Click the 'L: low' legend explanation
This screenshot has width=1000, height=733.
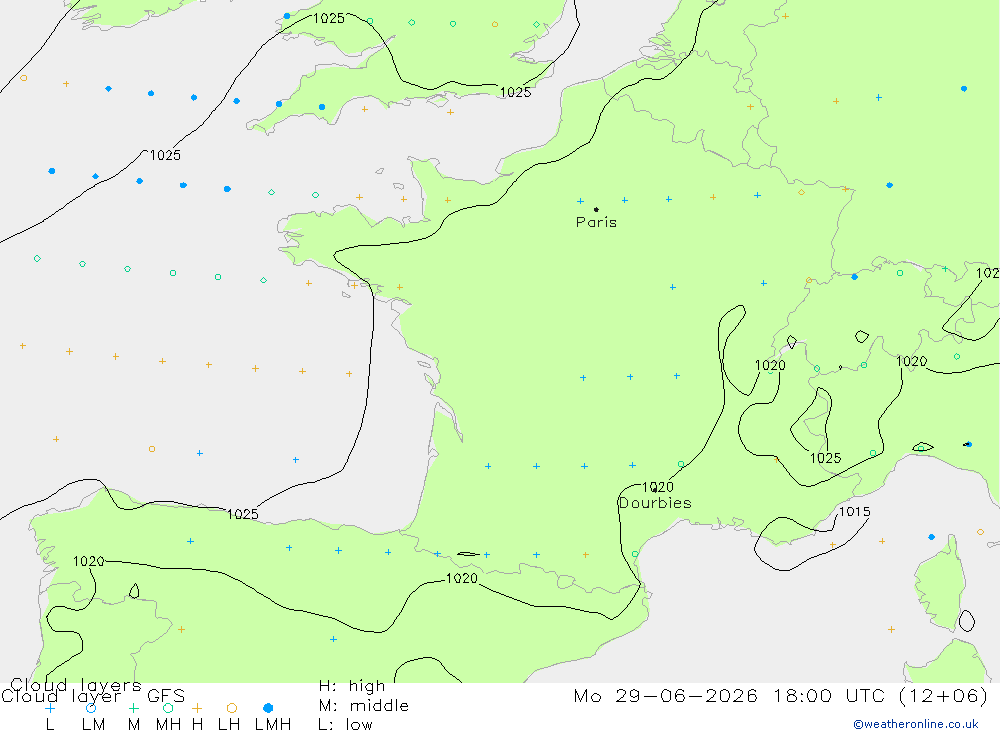tap(345, 725)
